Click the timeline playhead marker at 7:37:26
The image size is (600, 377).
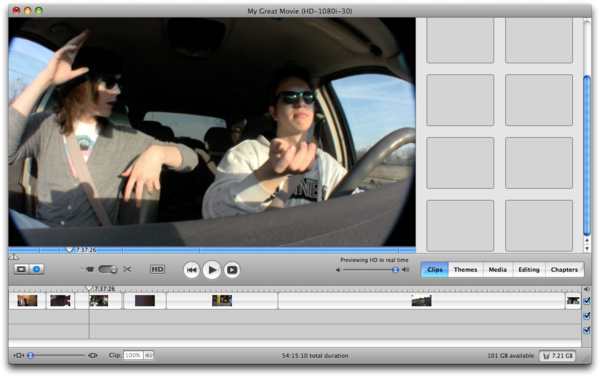point(89,288)
